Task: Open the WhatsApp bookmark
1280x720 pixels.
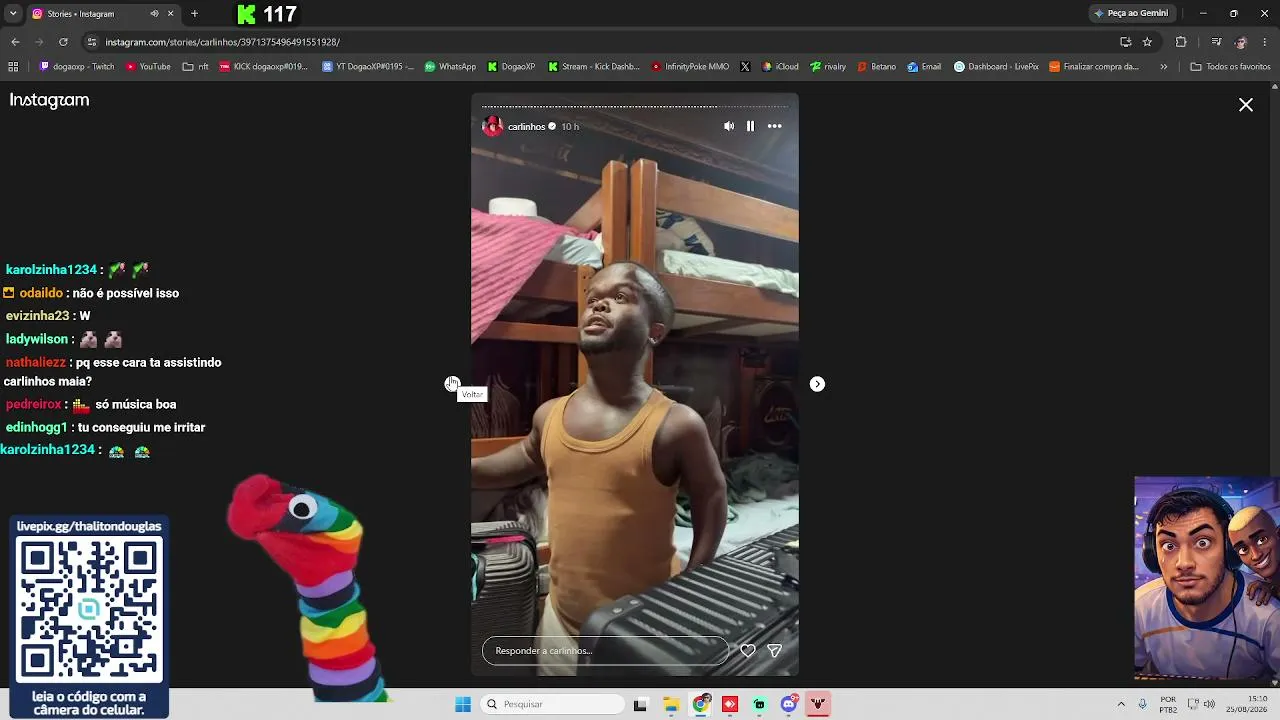Action: click(x=450, y=67)
